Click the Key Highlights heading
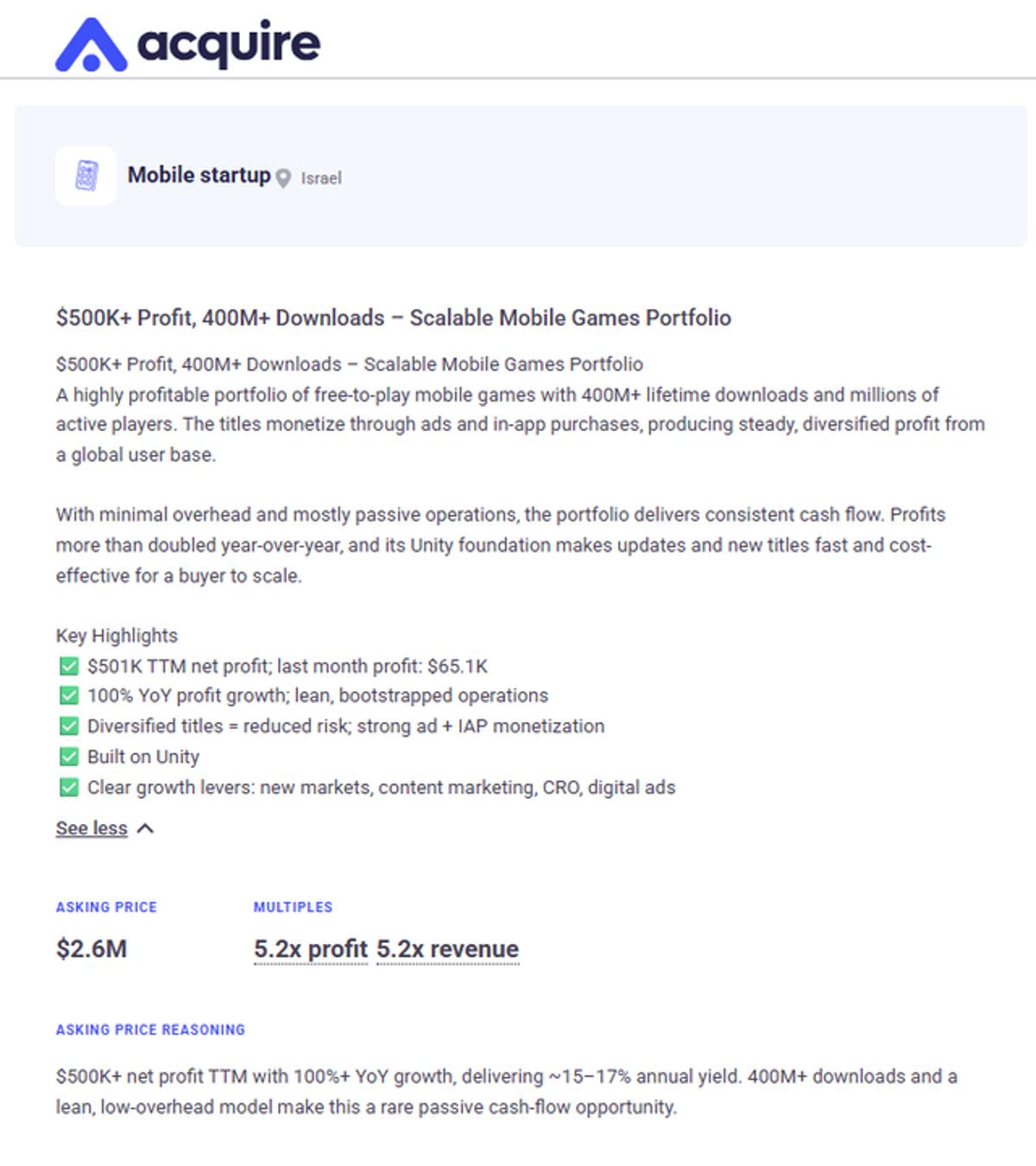This screenshot has width=1036, height=1166. (x=117, y=636)
